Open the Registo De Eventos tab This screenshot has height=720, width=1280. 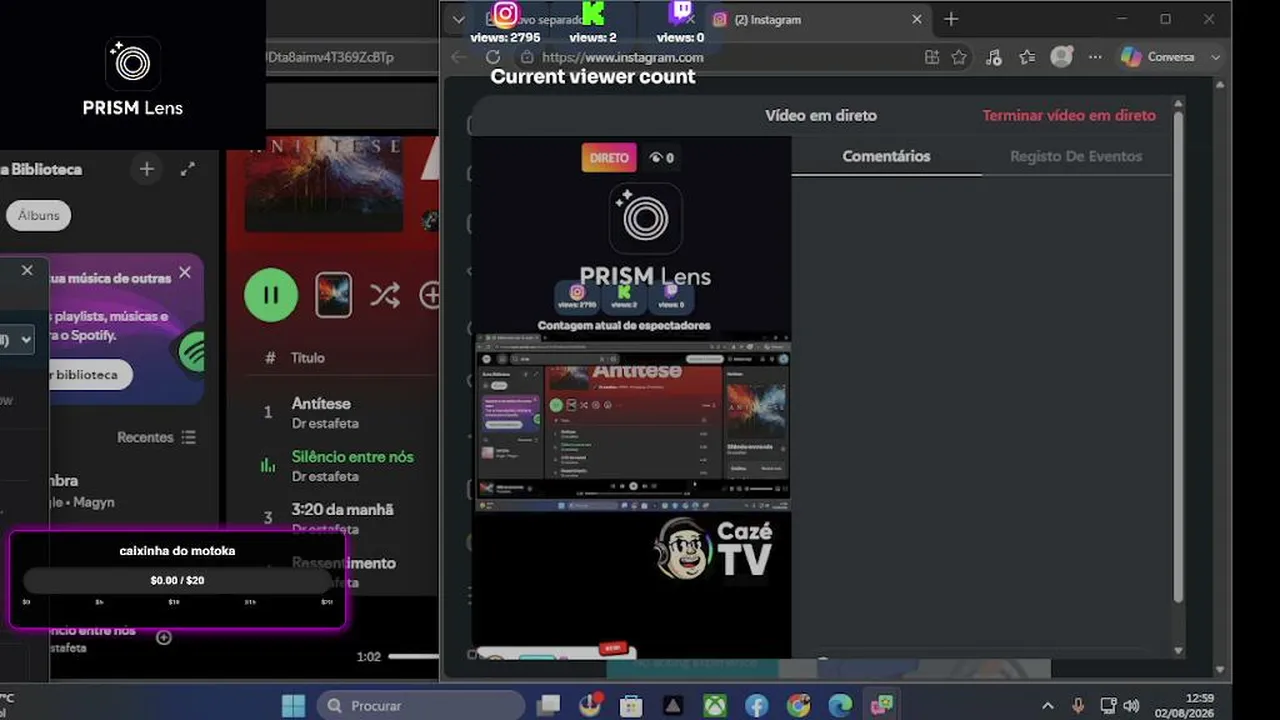click(x=1076, y=156)
